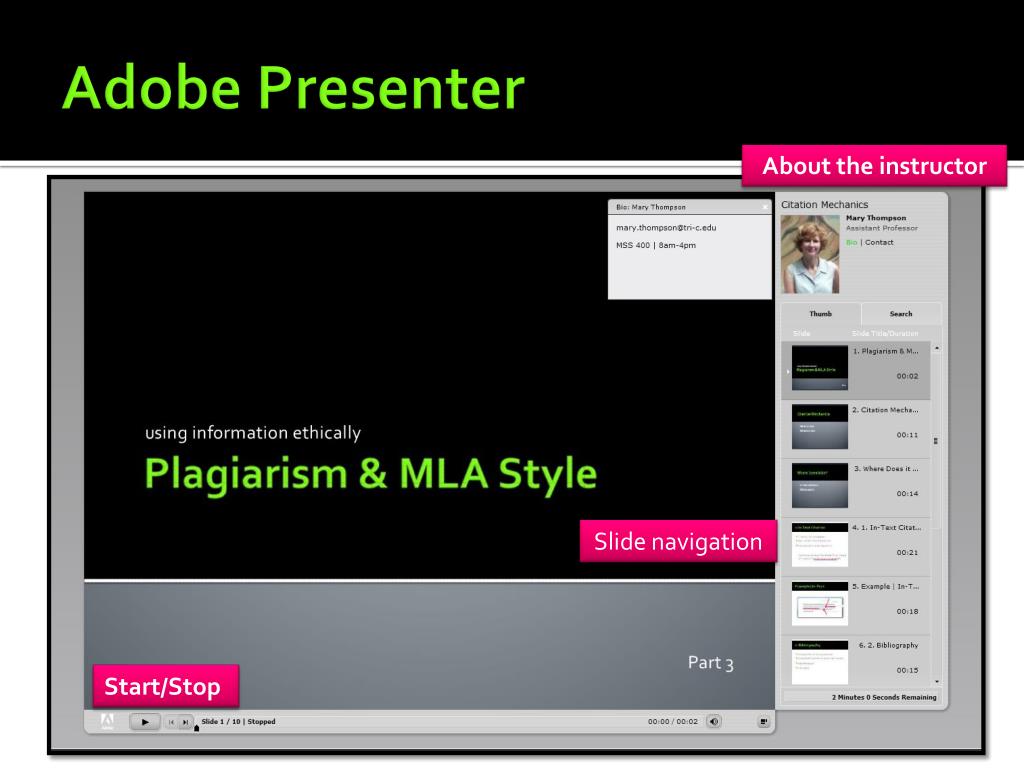Screen dimensions: 1024x768
Task: Click Mary Thompson's presenter photo
Action: [810, 255]
